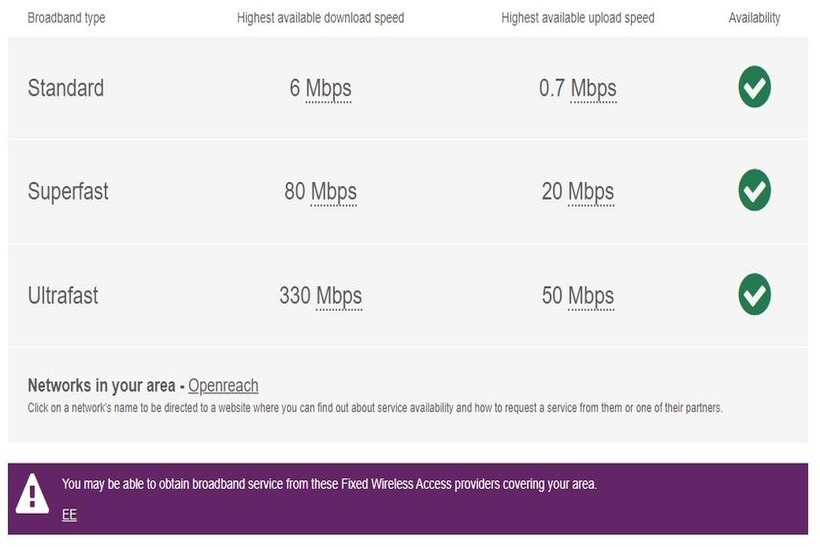Click the Ultrafast 330 Mbps download speed
This screenshot has width=820, height=547.
coord(320,296)
